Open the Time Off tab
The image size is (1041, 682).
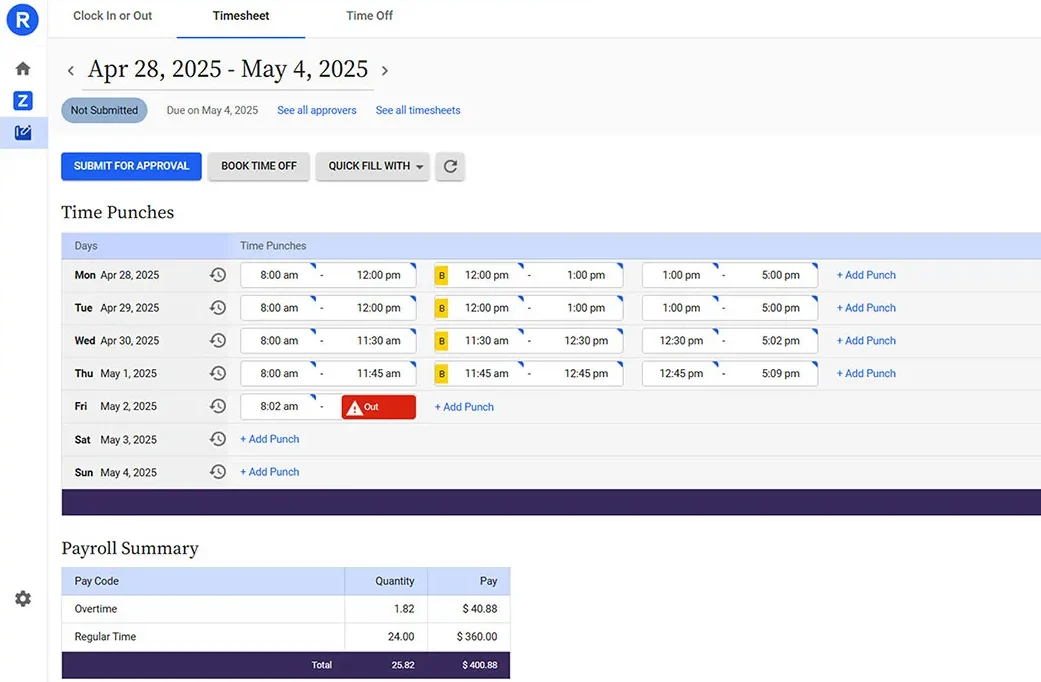click(x=369, y=16)
